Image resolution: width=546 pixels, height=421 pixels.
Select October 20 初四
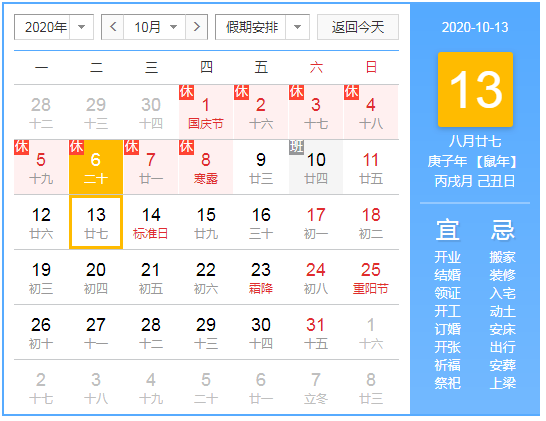pos(96,278)
